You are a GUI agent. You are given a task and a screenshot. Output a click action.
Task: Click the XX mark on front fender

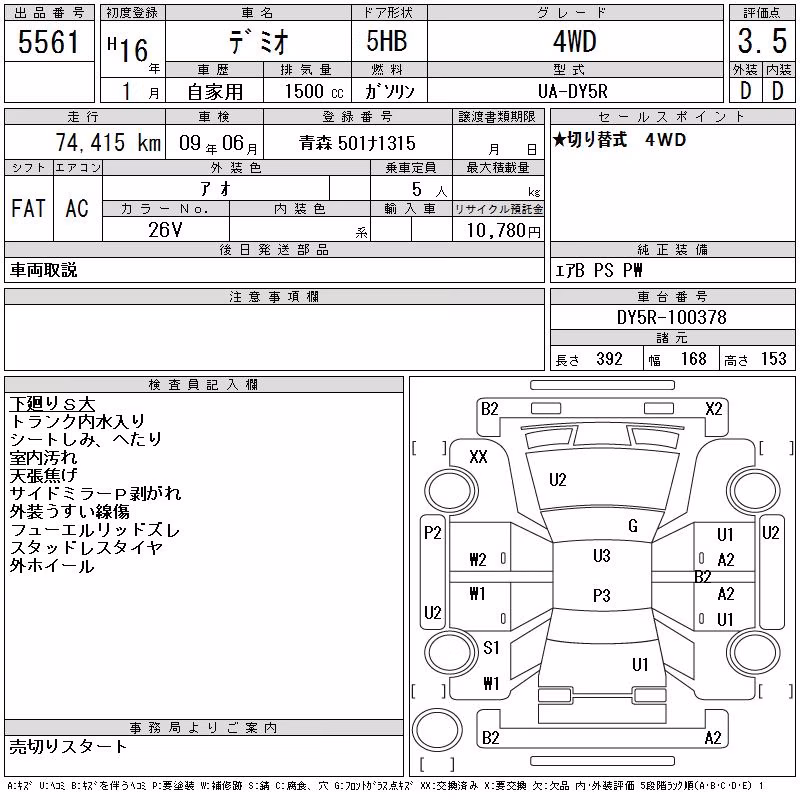click(478, 457)
